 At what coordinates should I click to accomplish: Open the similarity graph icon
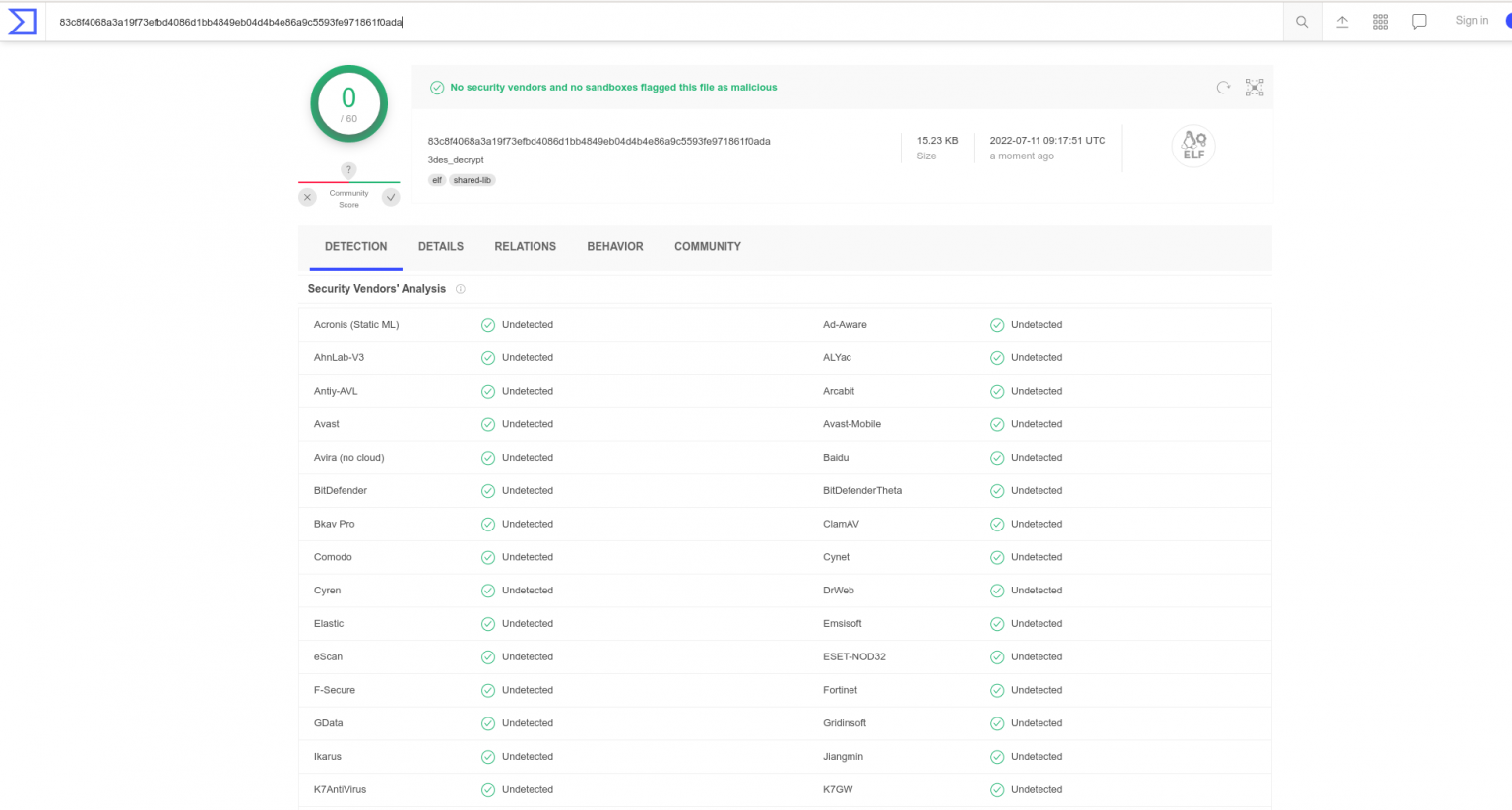coord(1254,88)
